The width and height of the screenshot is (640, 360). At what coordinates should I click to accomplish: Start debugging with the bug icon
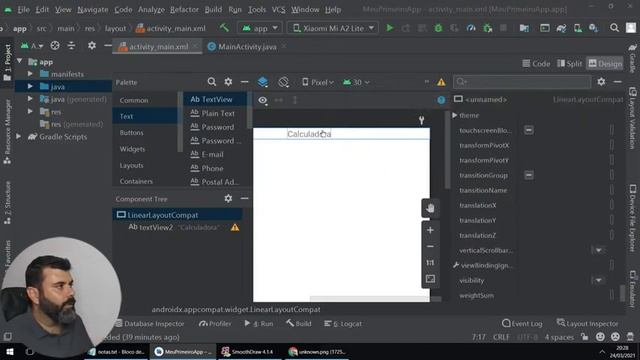(438, 28)
